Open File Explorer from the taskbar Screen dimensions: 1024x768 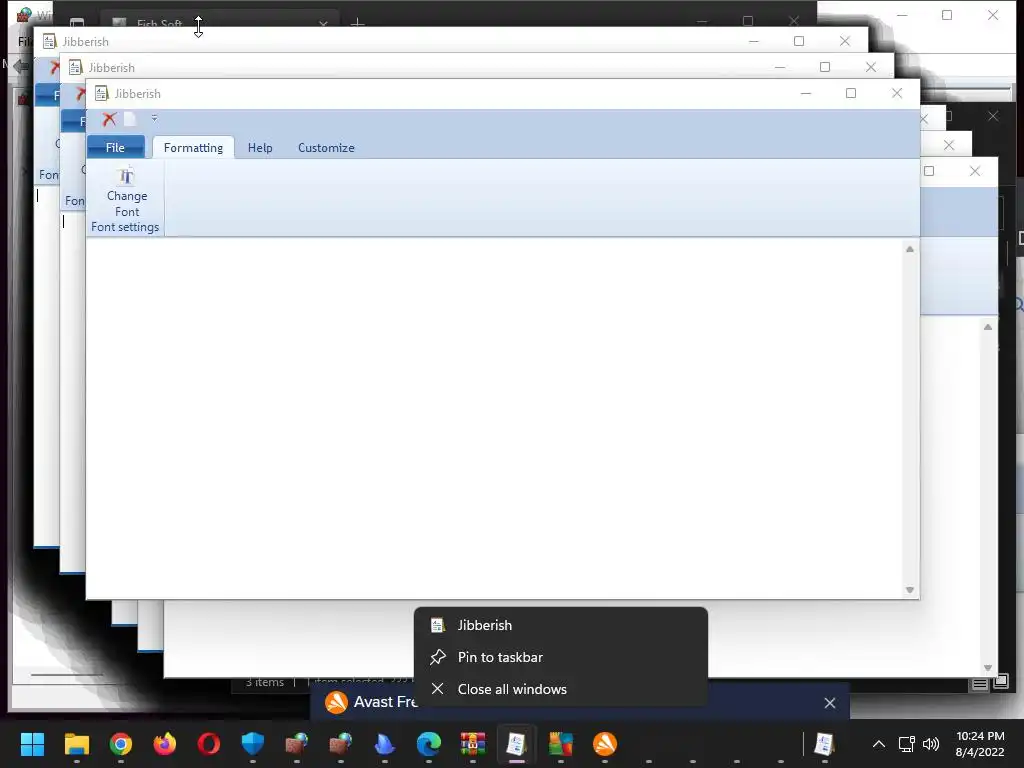click(x=76, y=744)
